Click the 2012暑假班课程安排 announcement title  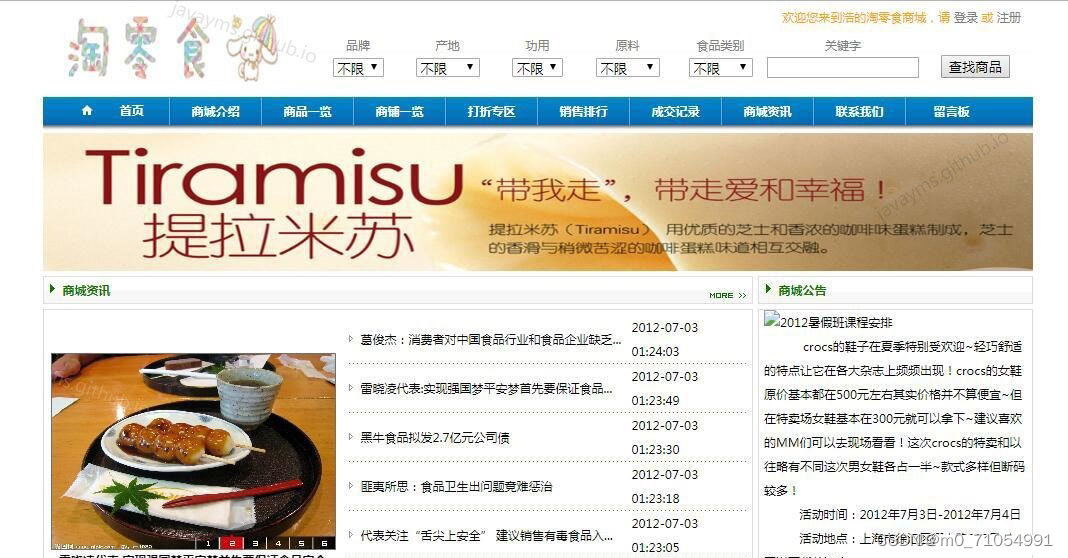(x=836, y=322)
